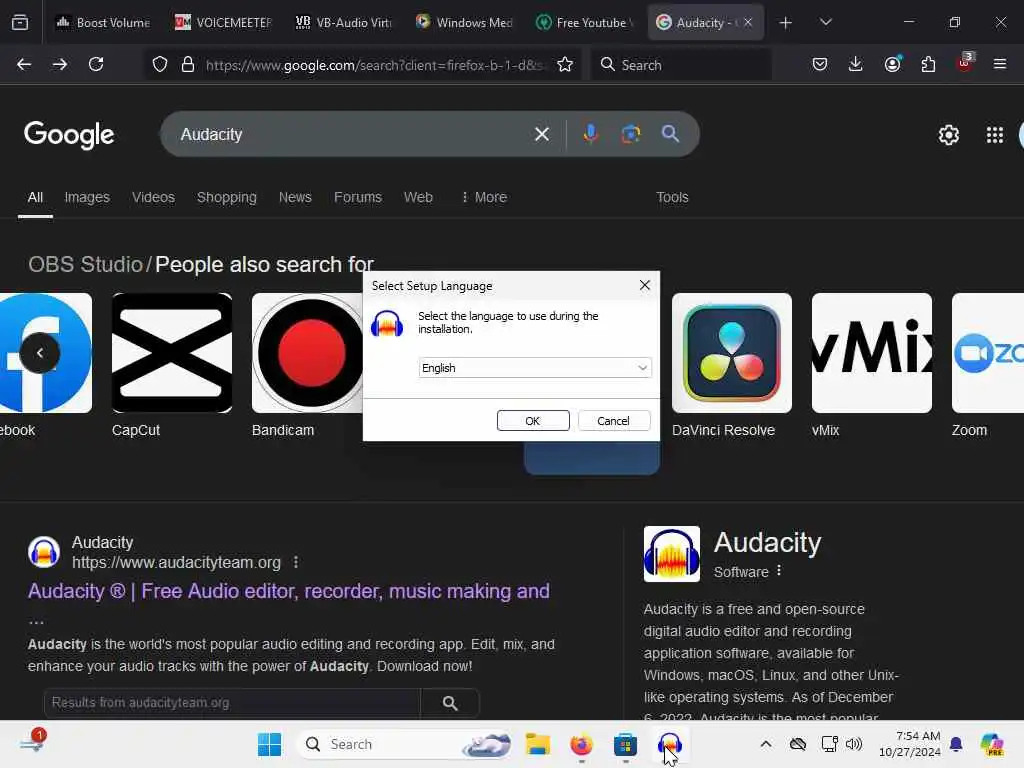
Task: Go back in Firefox
Action: pyautogui.click(x=24, y=64)
